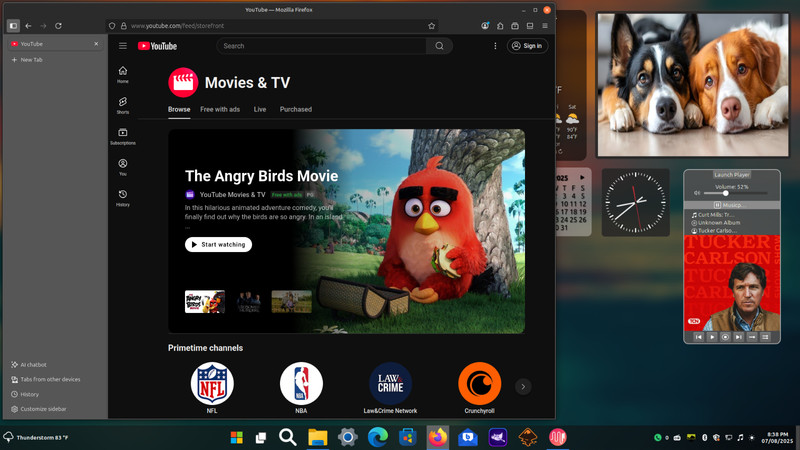Click the YouTube logo
This screenshot has height=450, width=800.
(x=157, y=46)
